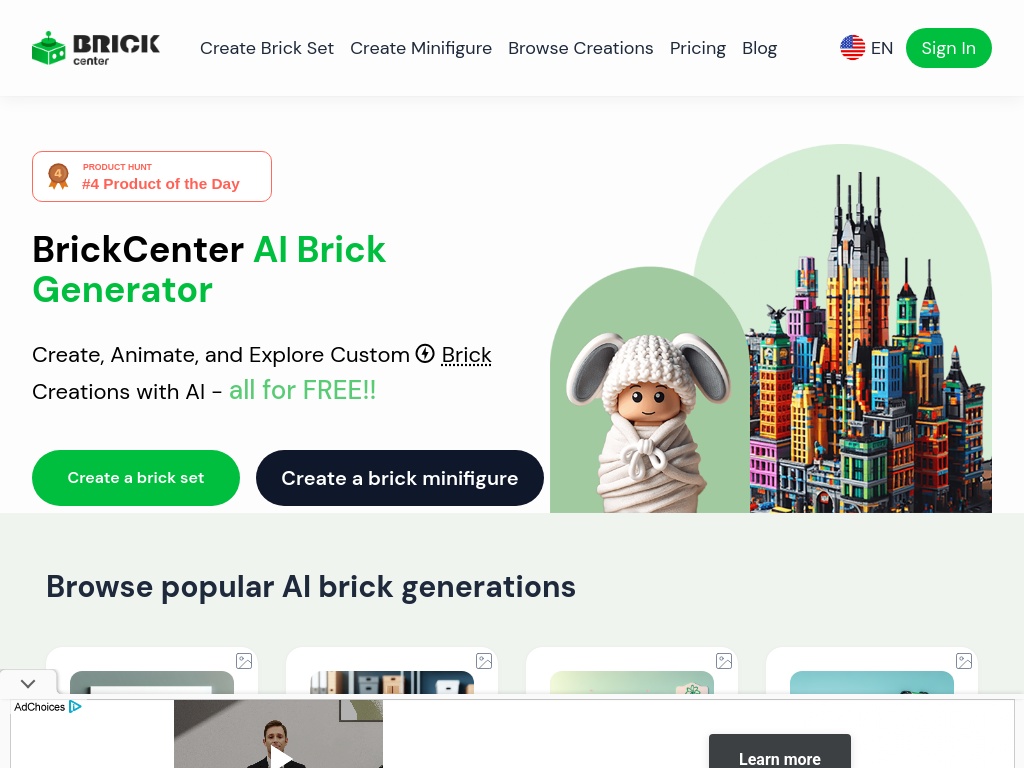Click the BrickCenter logo icon
1024x768 pixels.
(x=49, y=48)
